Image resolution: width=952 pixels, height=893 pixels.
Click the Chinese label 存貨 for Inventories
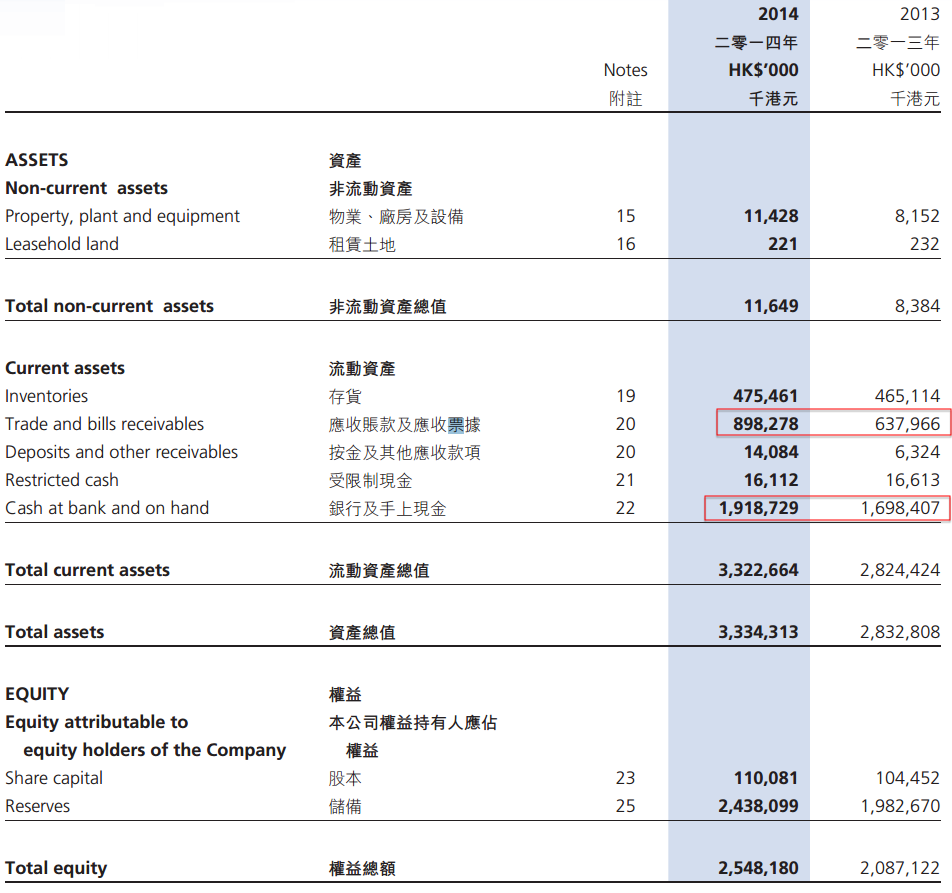point(345,397)
